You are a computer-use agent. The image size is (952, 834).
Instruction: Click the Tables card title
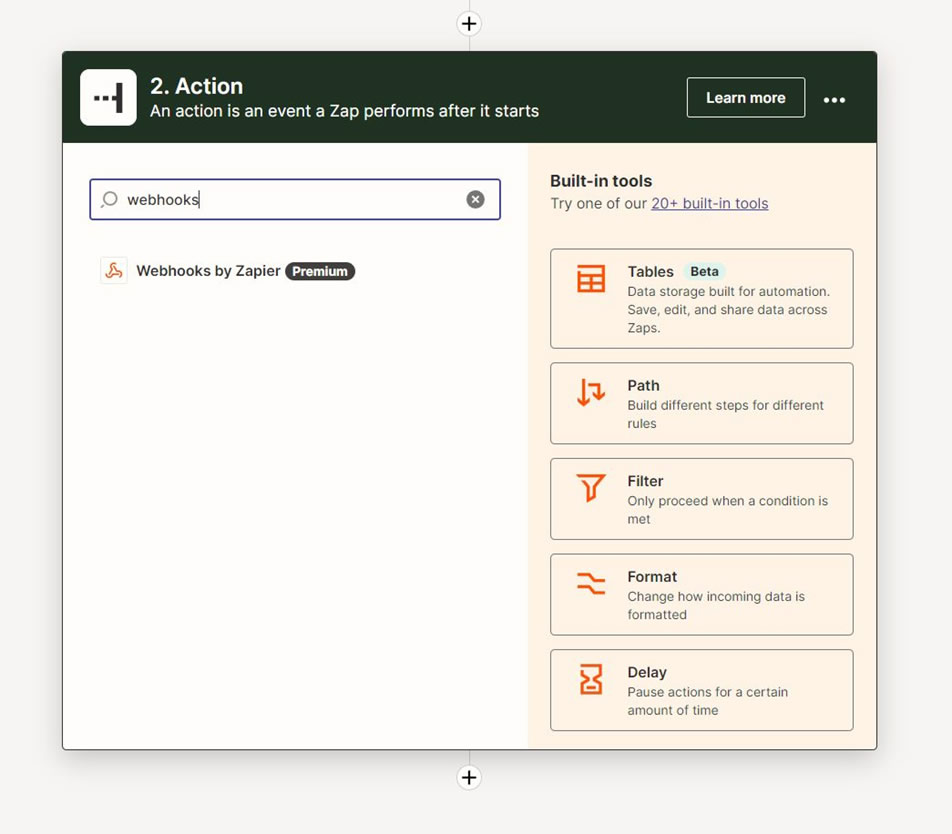650,271
